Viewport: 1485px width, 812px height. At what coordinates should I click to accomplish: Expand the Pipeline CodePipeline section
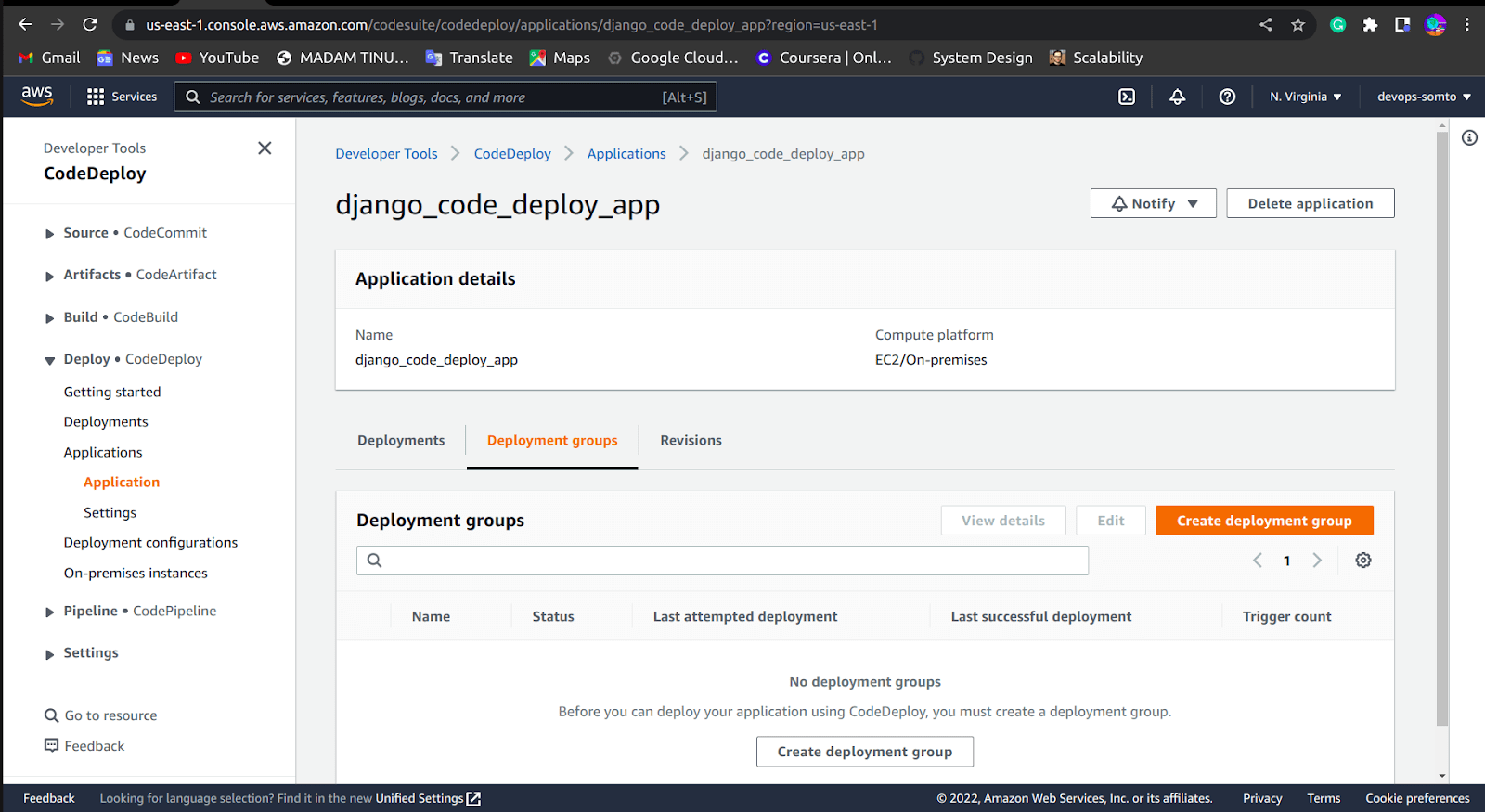(50, 612)
